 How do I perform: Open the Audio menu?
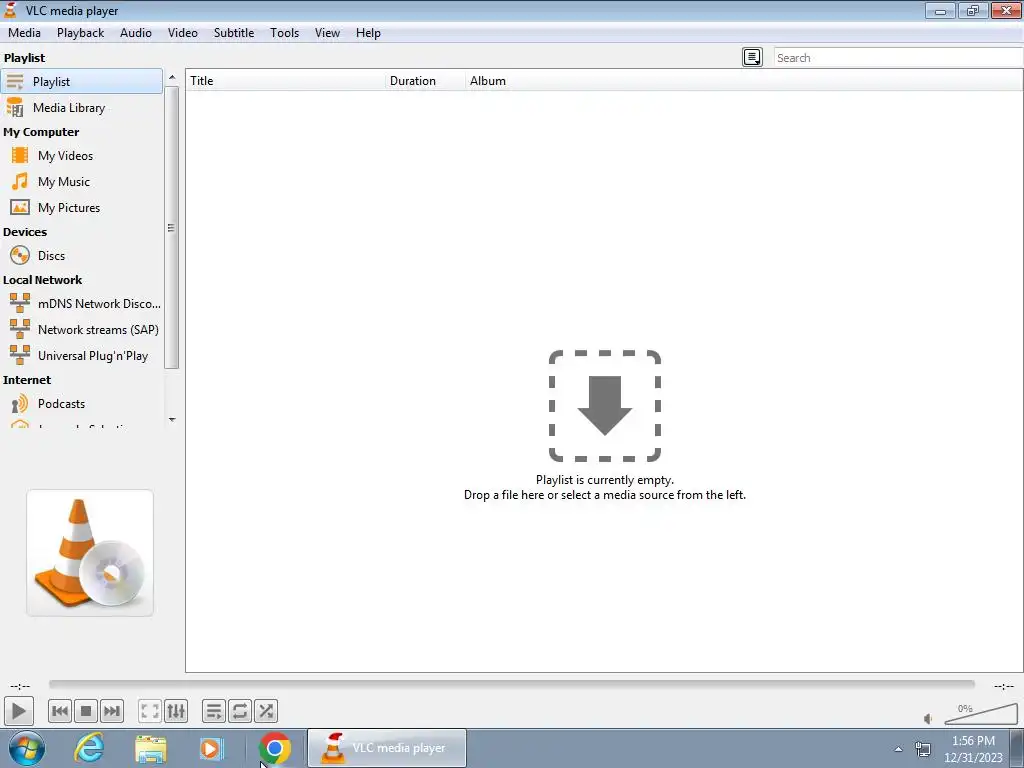click(136, 33)
